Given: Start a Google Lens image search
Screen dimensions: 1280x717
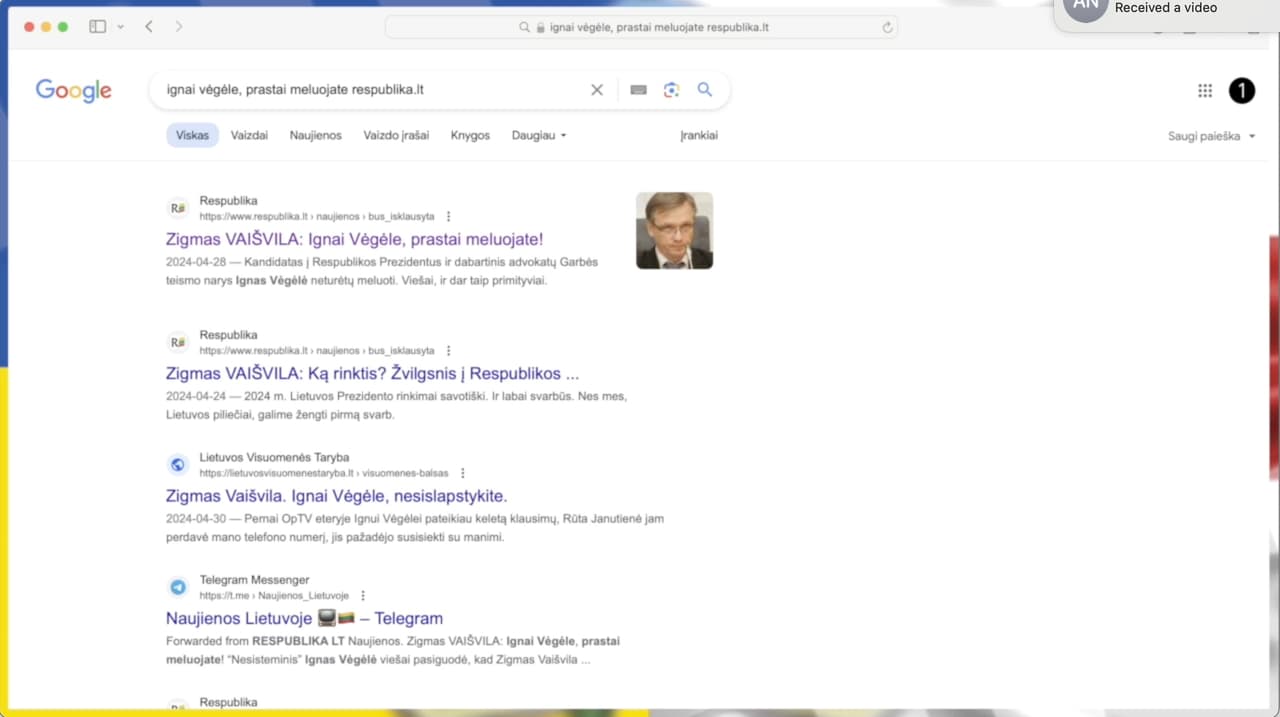Looking at the screenshot, I should (x=671, y=90).
